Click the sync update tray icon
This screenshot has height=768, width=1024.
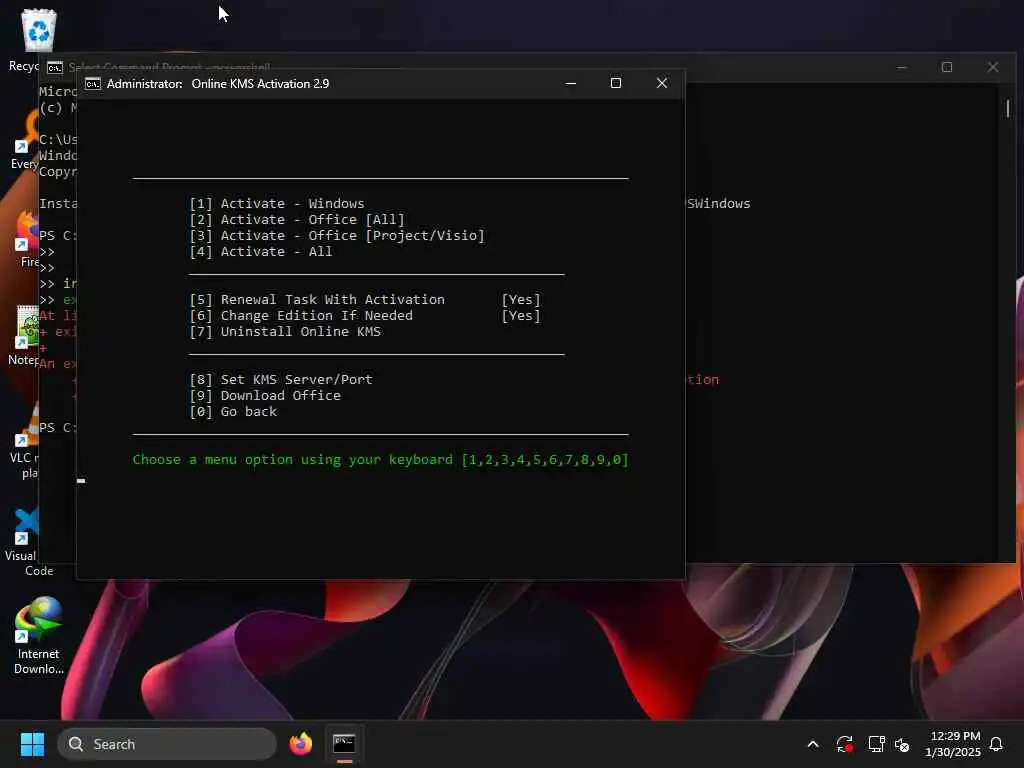pyautogui.click(x=844, y=744)
